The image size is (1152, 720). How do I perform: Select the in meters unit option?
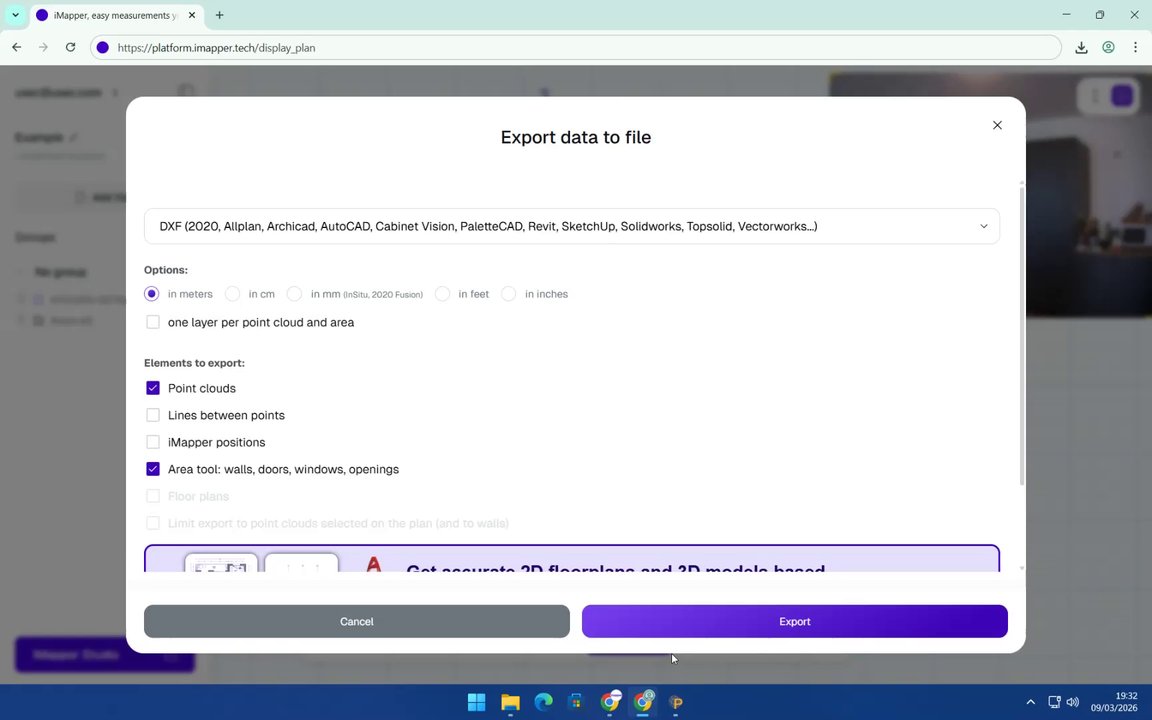(151, 294)
